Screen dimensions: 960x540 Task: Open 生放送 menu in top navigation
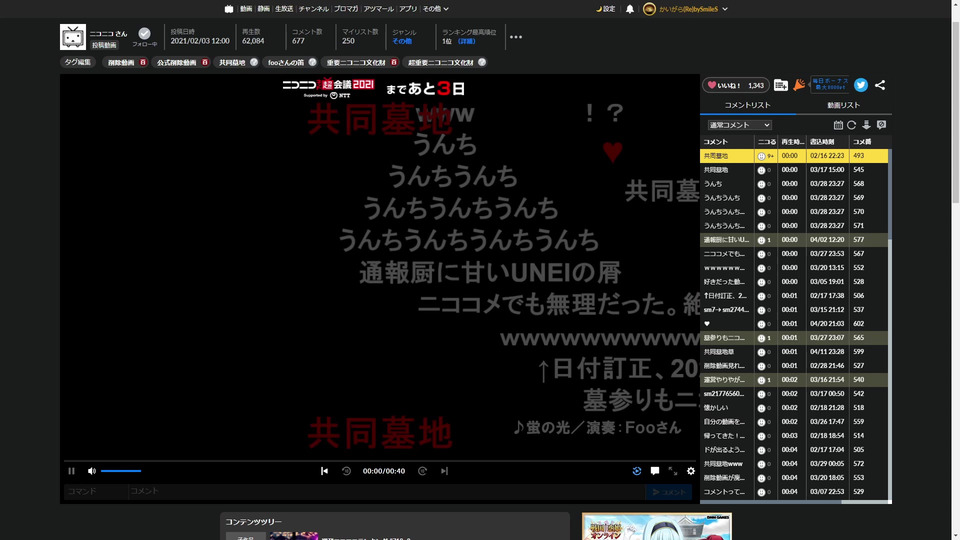pos(284,9)
